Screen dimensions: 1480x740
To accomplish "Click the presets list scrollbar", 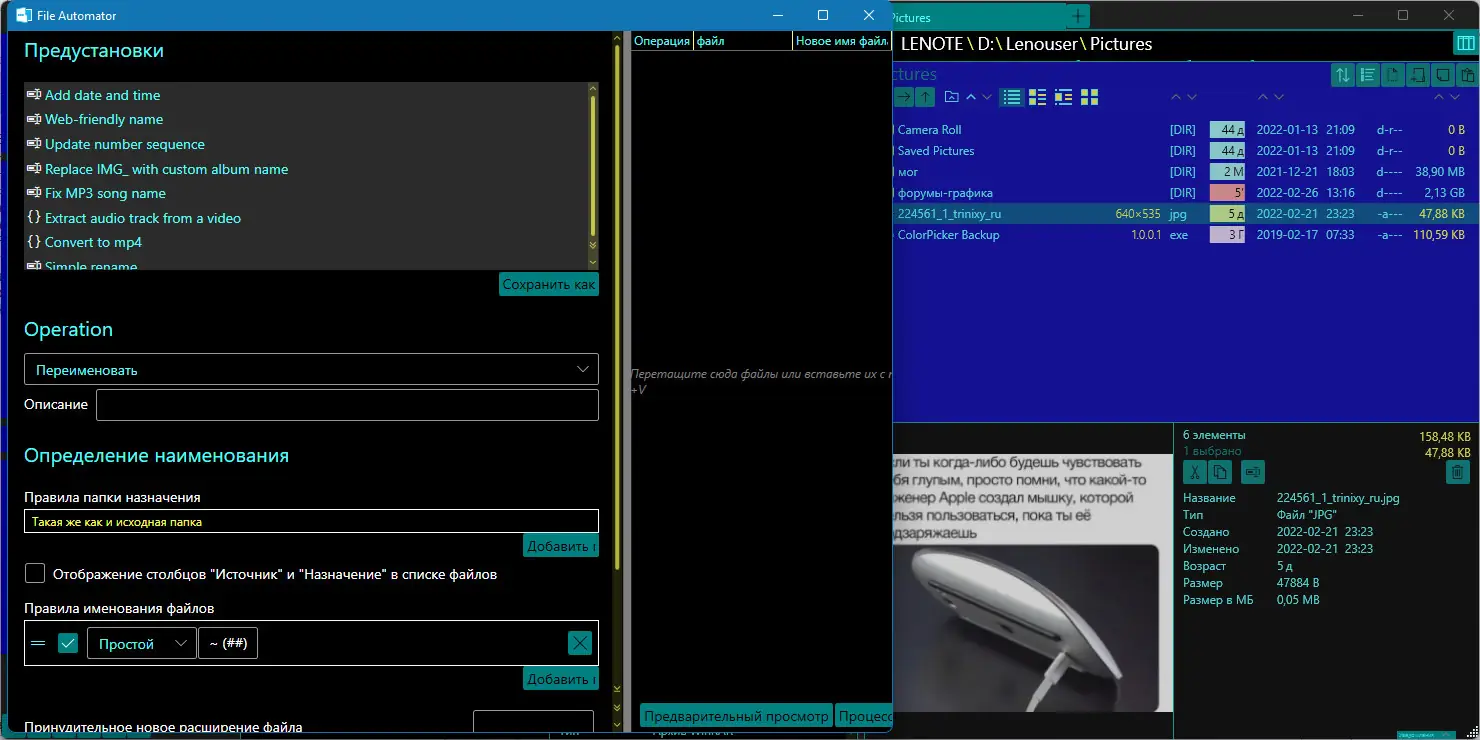I will pos(592,168).
